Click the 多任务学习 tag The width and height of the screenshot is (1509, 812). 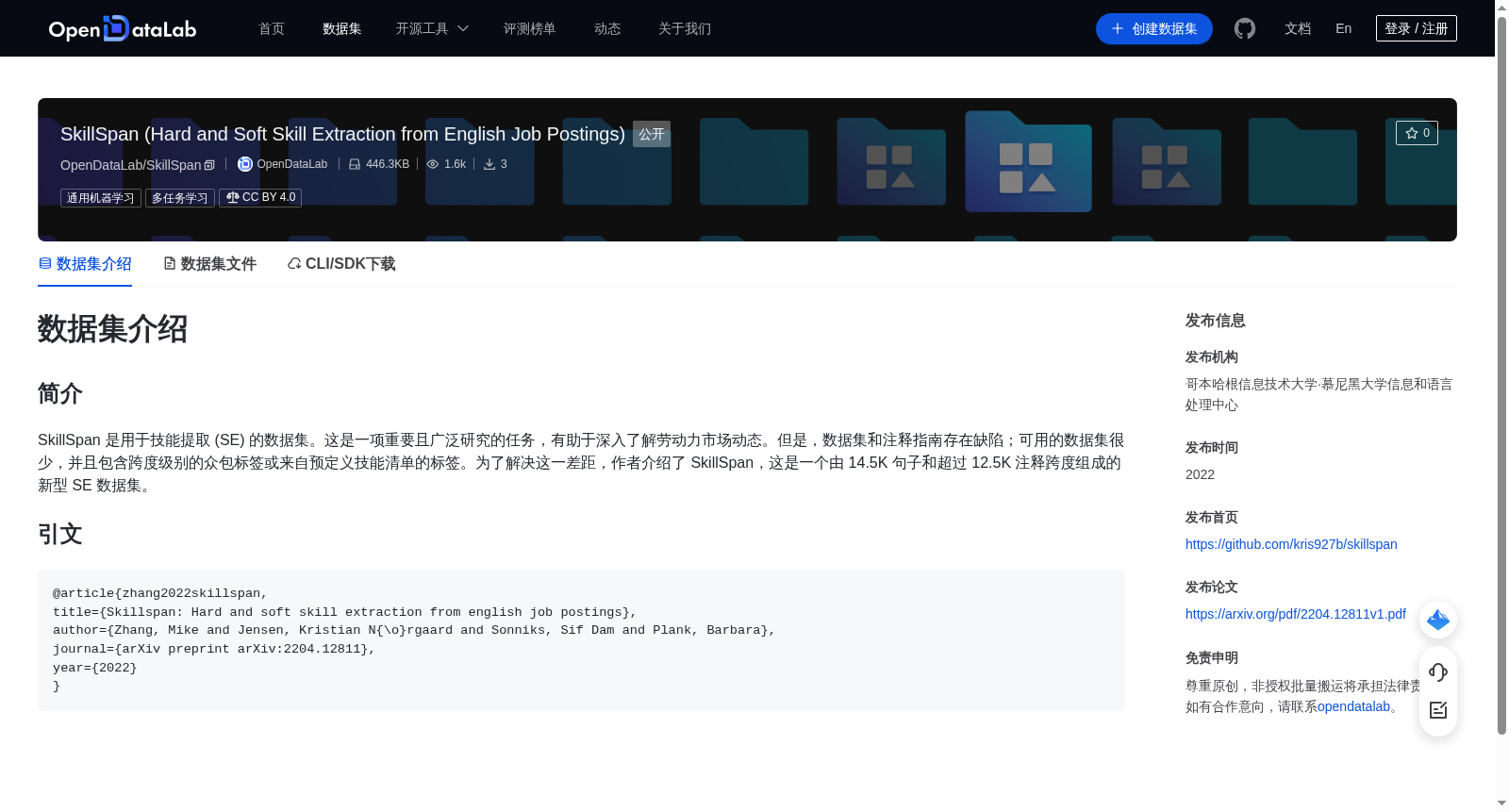pos(180,198)
